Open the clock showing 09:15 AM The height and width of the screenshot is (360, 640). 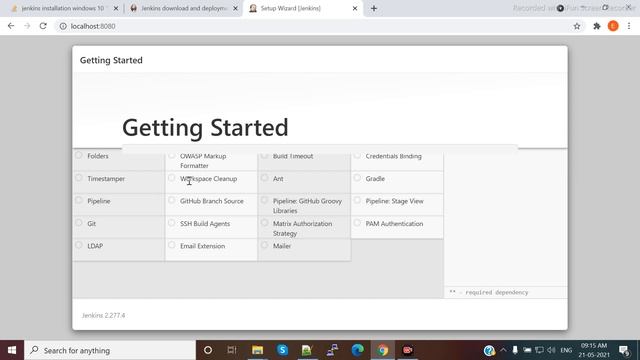(594, 350)
